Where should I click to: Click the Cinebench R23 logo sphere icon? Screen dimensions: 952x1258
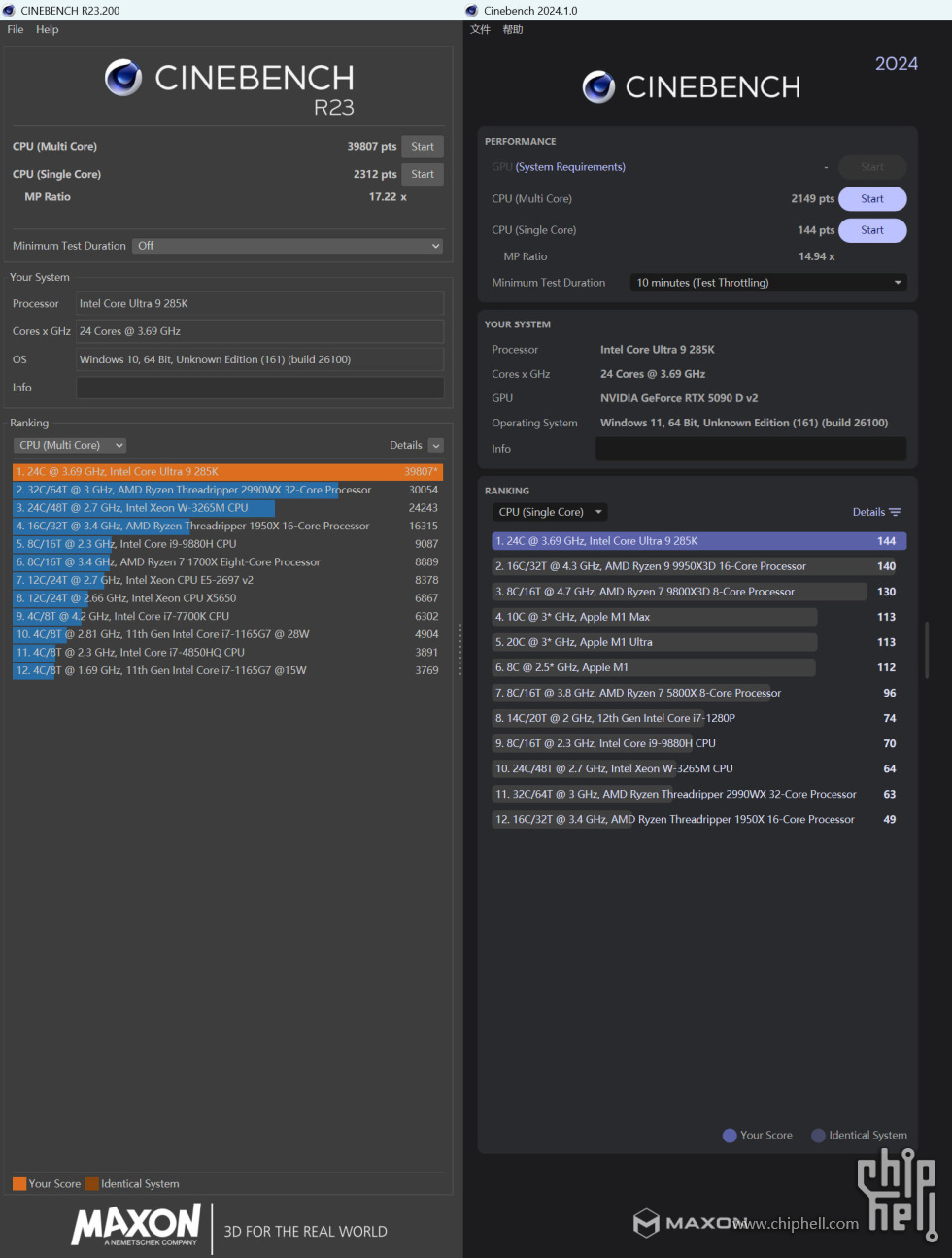pos(123,78)
